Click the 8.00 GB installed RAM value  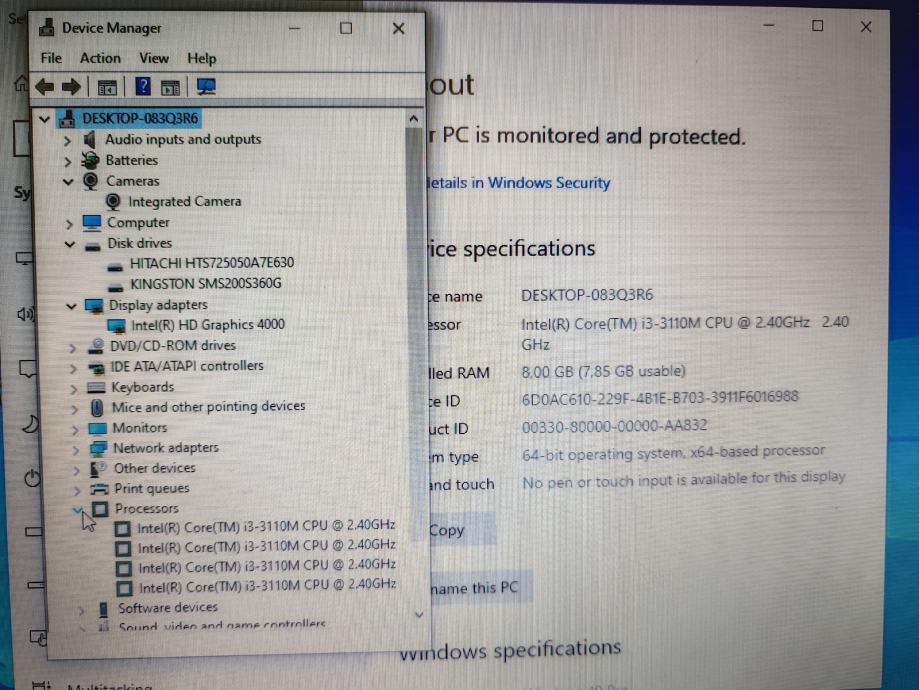[603, 372]
